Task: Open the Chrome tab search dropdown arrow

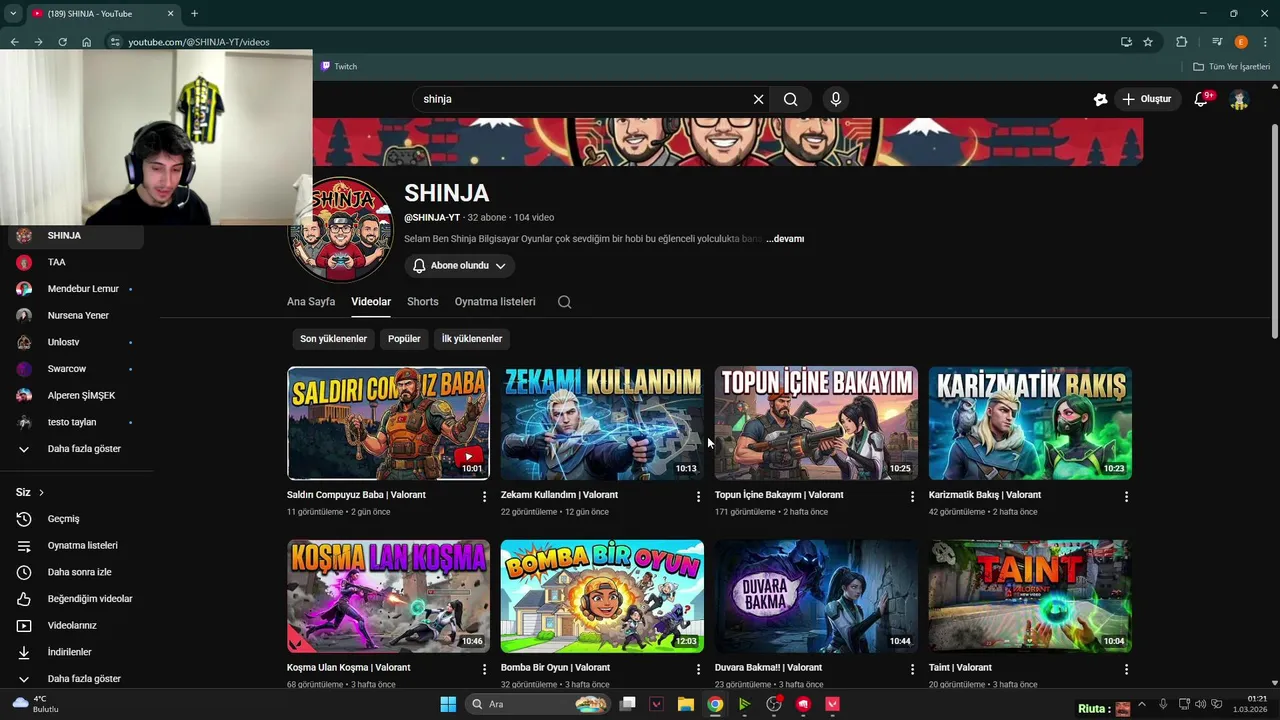Action: click(13, 13)
